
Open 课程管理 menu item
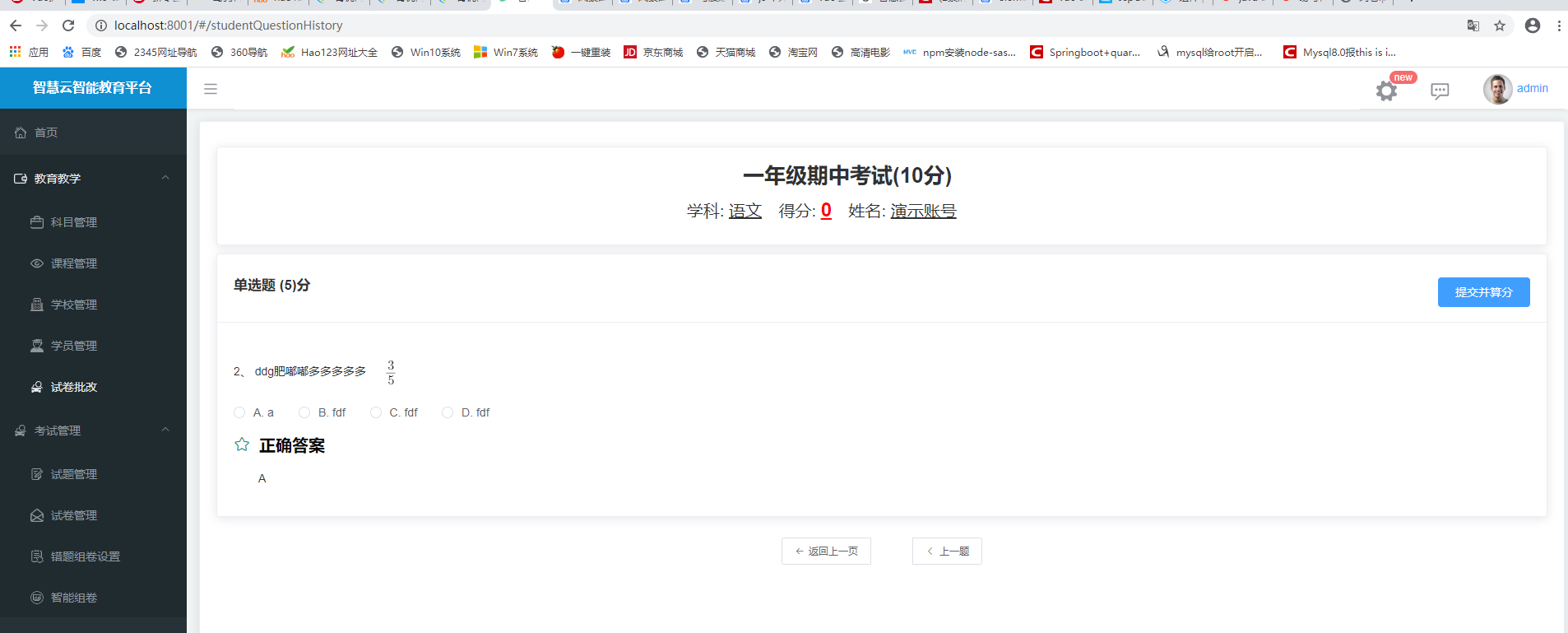pos(93,263)
